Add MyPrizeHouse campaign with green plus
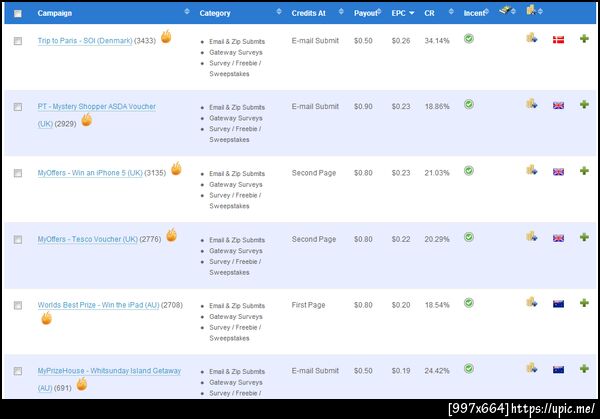 (584, 369)
